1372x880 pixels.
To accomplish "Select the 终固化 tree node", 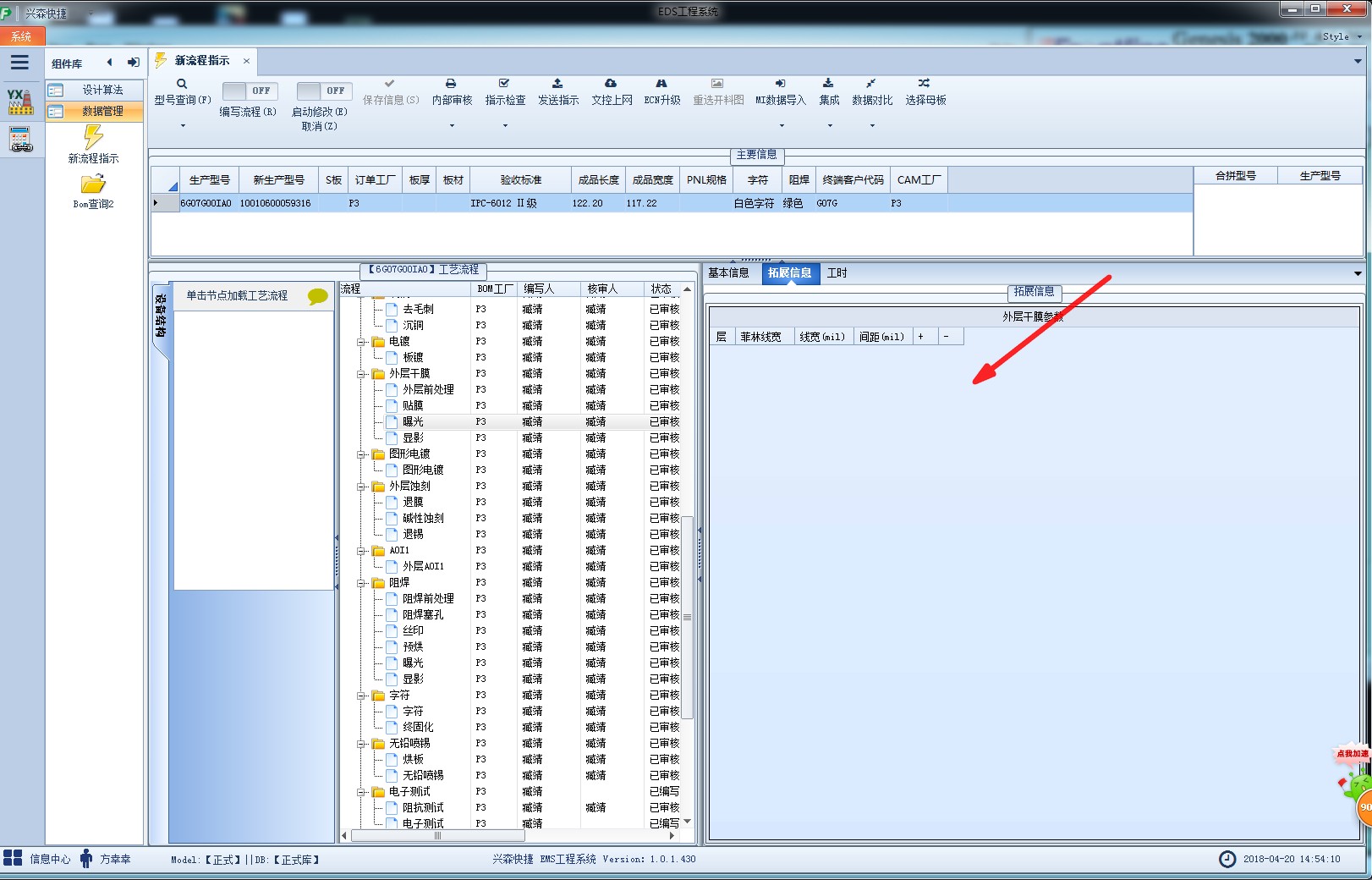I will point(418,727).
